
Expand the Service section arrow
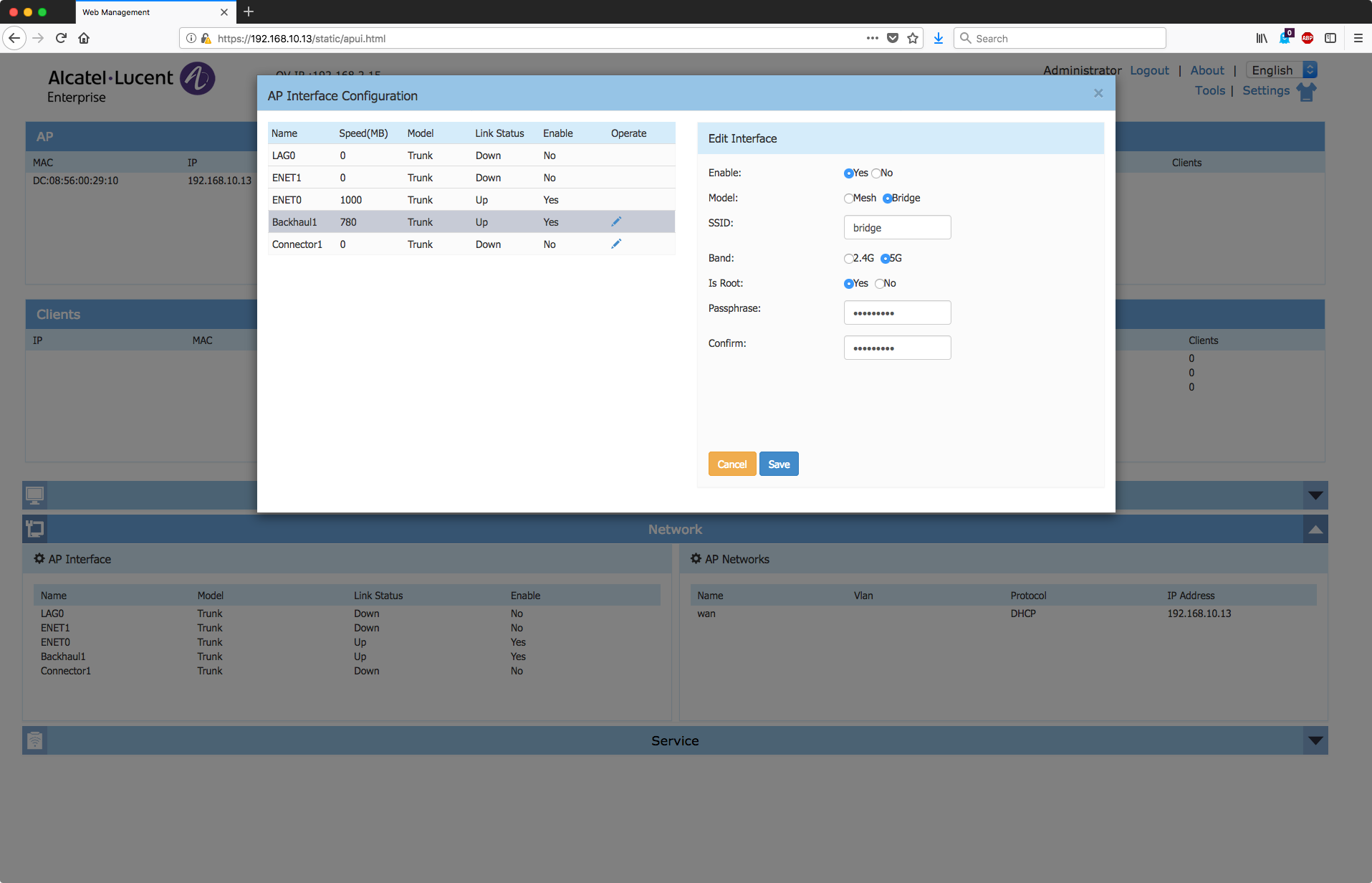tap(1315, 740)
